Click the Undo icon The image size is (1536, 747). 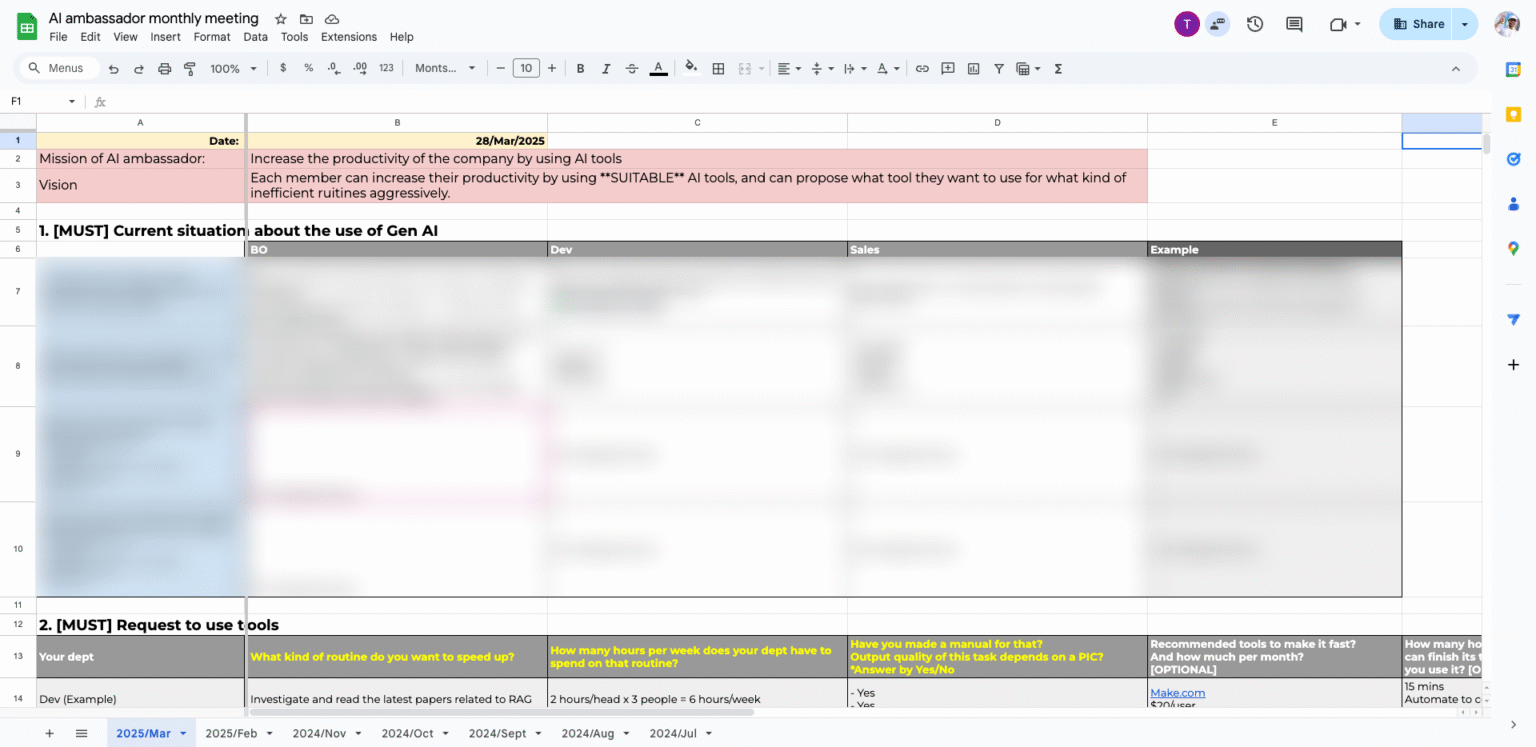113,69
